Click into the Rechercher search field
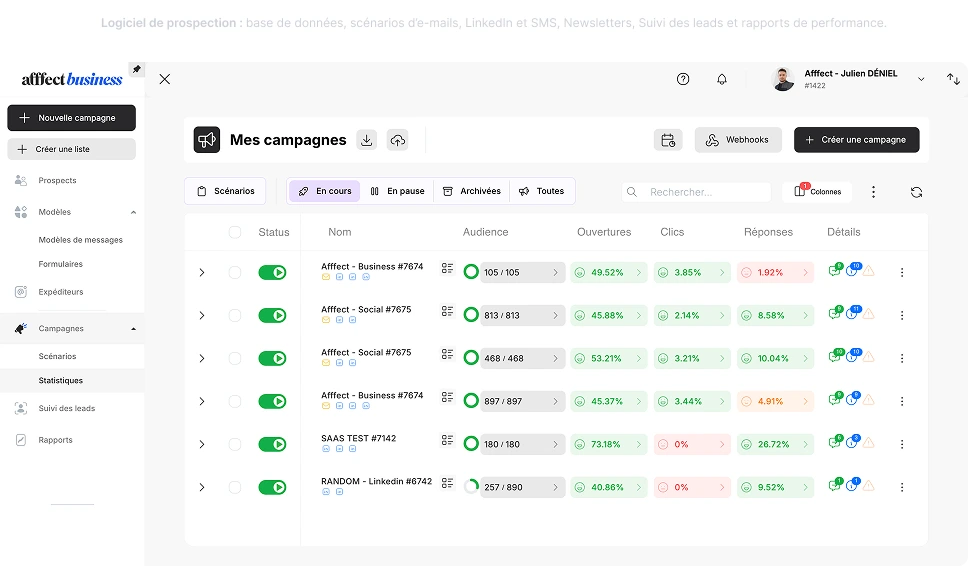Screen dimensions: 968x566 (696, 192)
